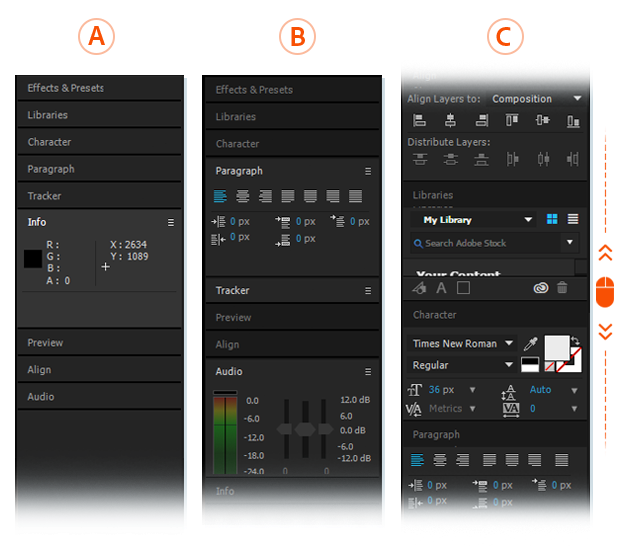Select the eyedropper in the Character panel
Image resolution: width=629 pixels, height=550 pixels.
(531, 343)
